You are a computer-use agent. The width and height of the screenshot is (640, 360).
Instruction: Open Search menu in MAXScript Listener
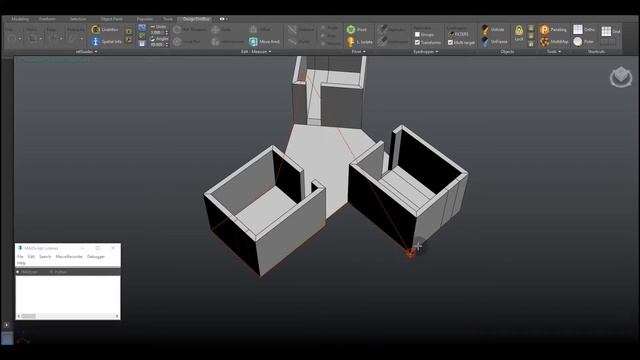(x=45, y=257)
